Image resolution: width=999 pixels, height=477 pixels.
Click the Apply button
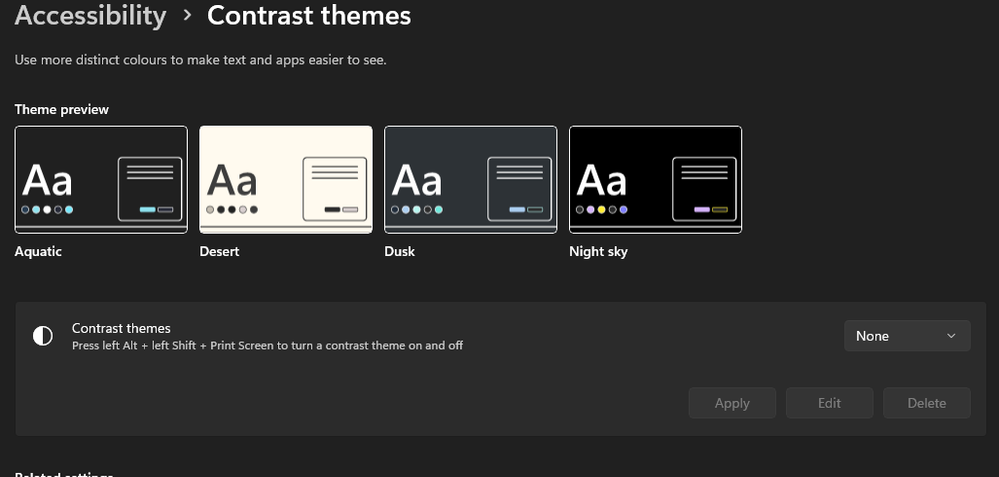coord(732,403)
